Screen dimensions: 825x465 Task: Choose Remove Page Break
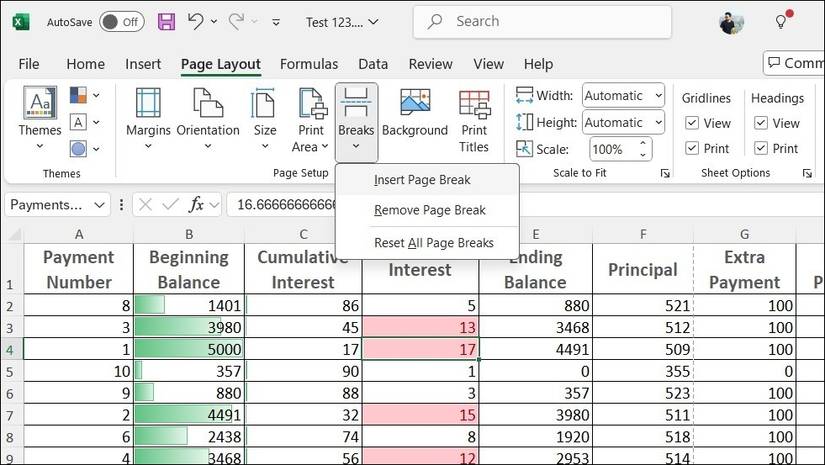coord(427,210)
